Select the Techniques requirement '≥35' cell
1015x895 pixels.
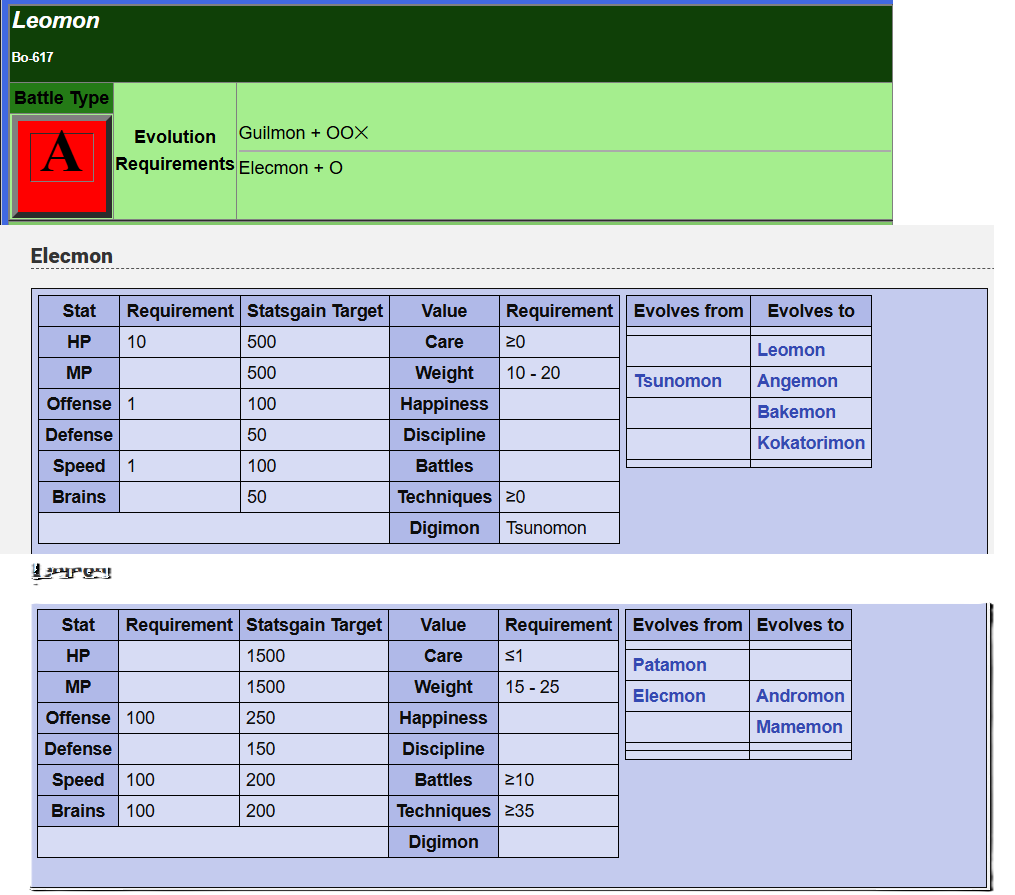[x=558, y=812]
